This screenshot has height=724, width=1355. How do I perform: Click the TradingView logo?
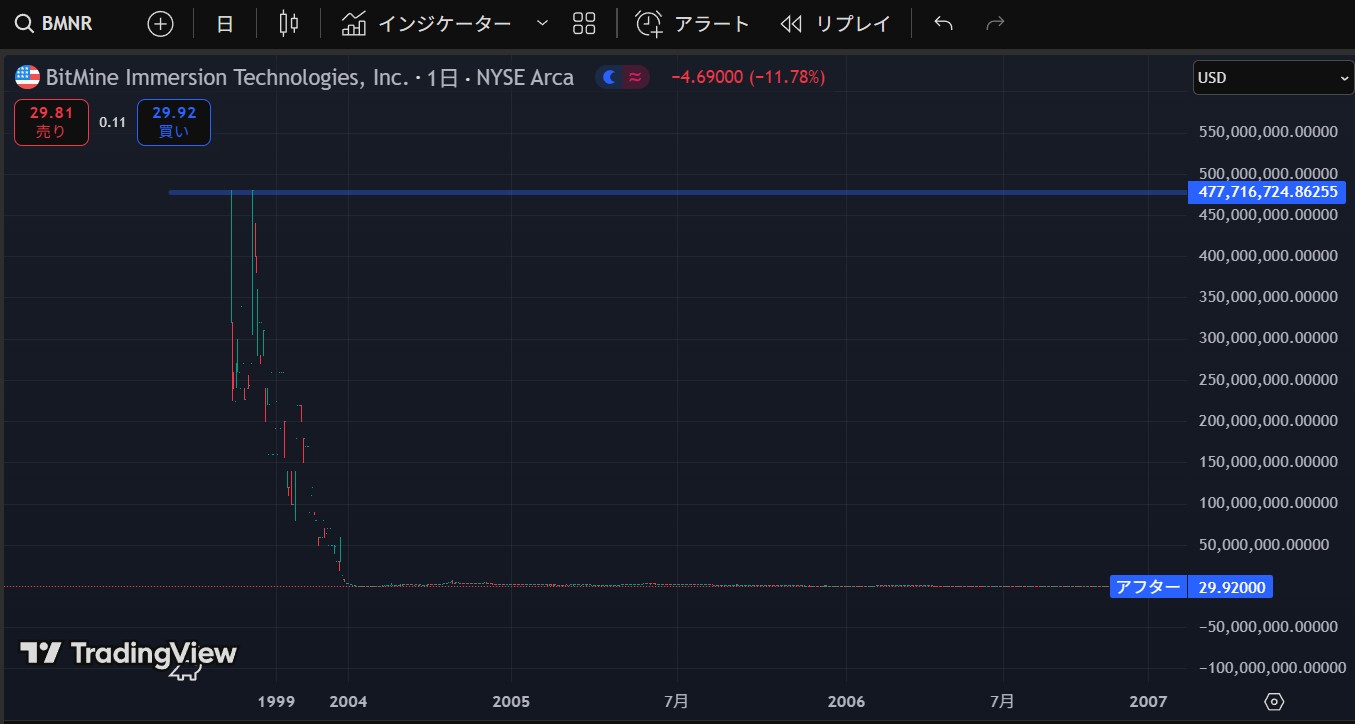coord(129,654)
